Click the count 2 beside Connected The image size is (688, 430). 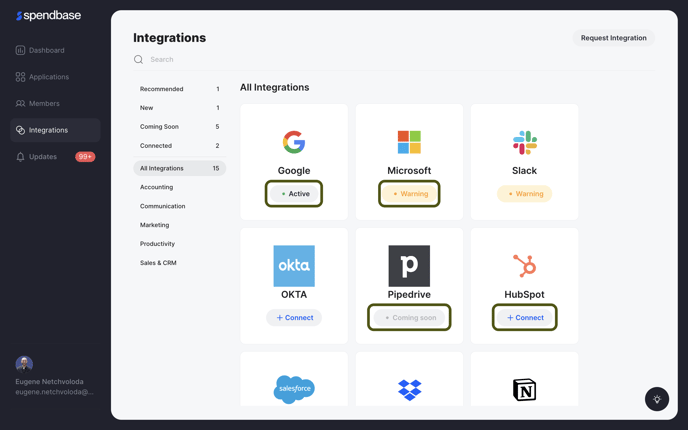[217, 145]
